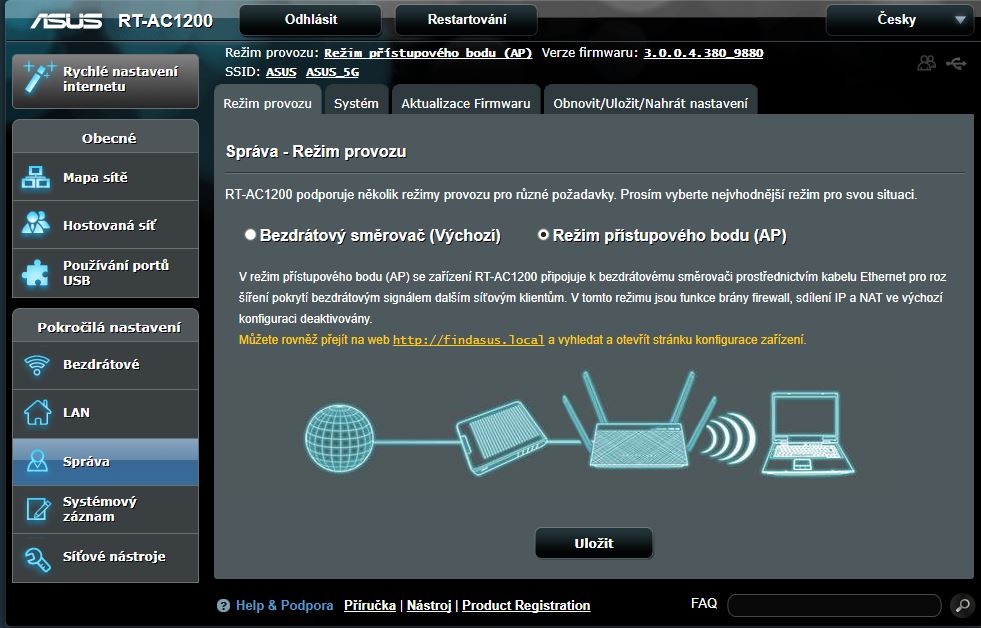This screenshot has width=981, height=628.
Task: Open the Nástroj link
Action: [x=429, y=605]
